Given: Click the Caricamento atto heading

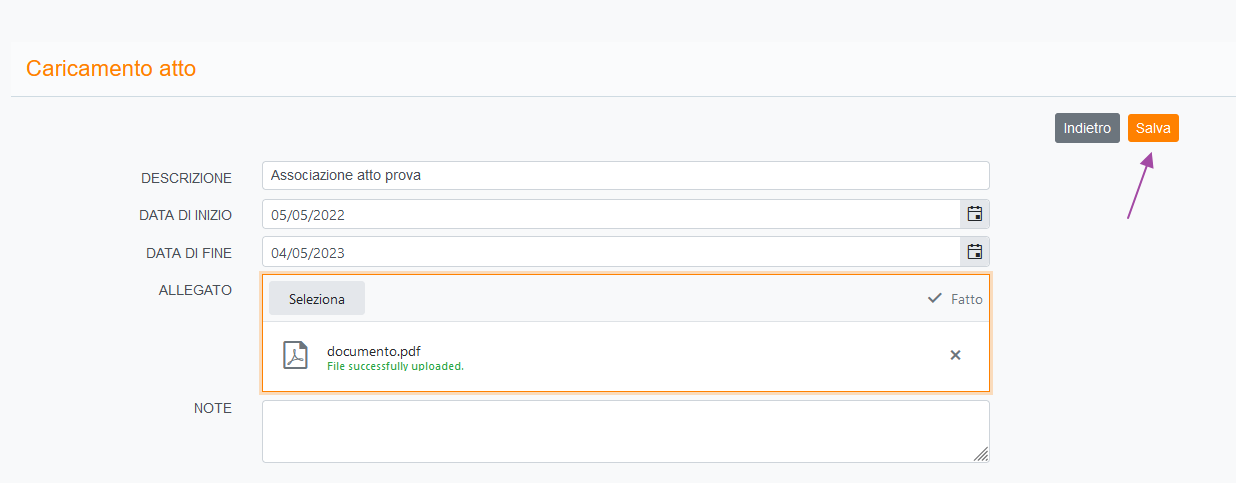Looking at the screenshot, I should [x=111, y=69].
